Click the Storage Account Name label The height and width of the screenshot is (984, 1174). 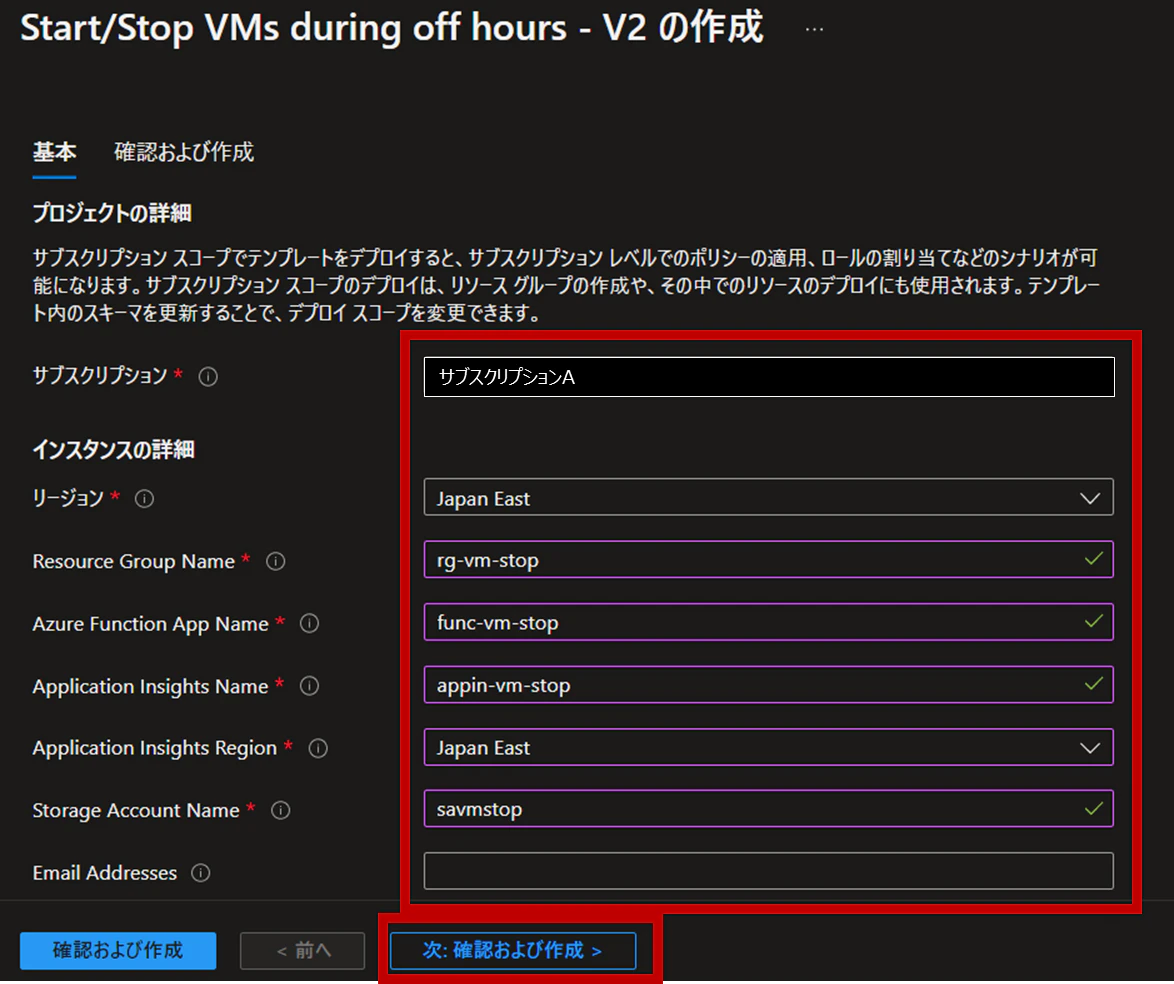point(136,810)
